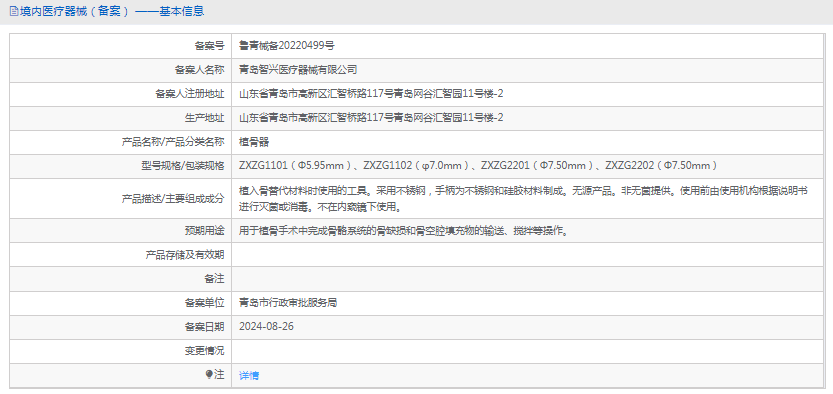Select the filing date 2024-08-26

266,327
